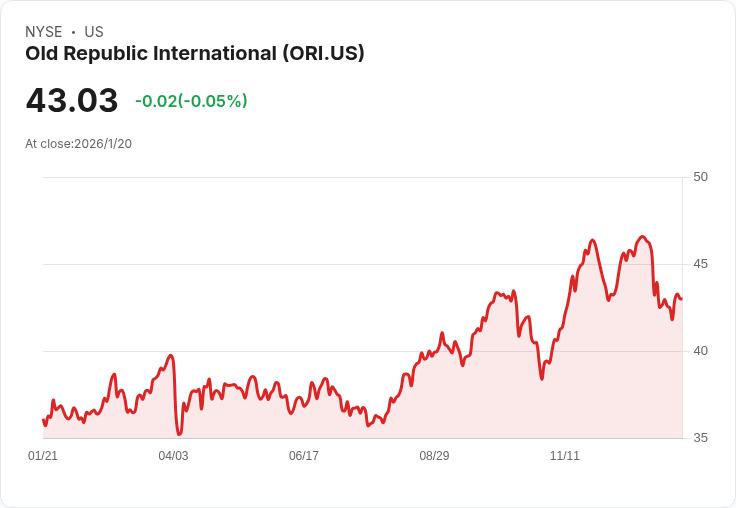The width and height of the screenshot is (736, 508).
Task: Select the 08/29 date on the x-axis
Action: (434, 456)
